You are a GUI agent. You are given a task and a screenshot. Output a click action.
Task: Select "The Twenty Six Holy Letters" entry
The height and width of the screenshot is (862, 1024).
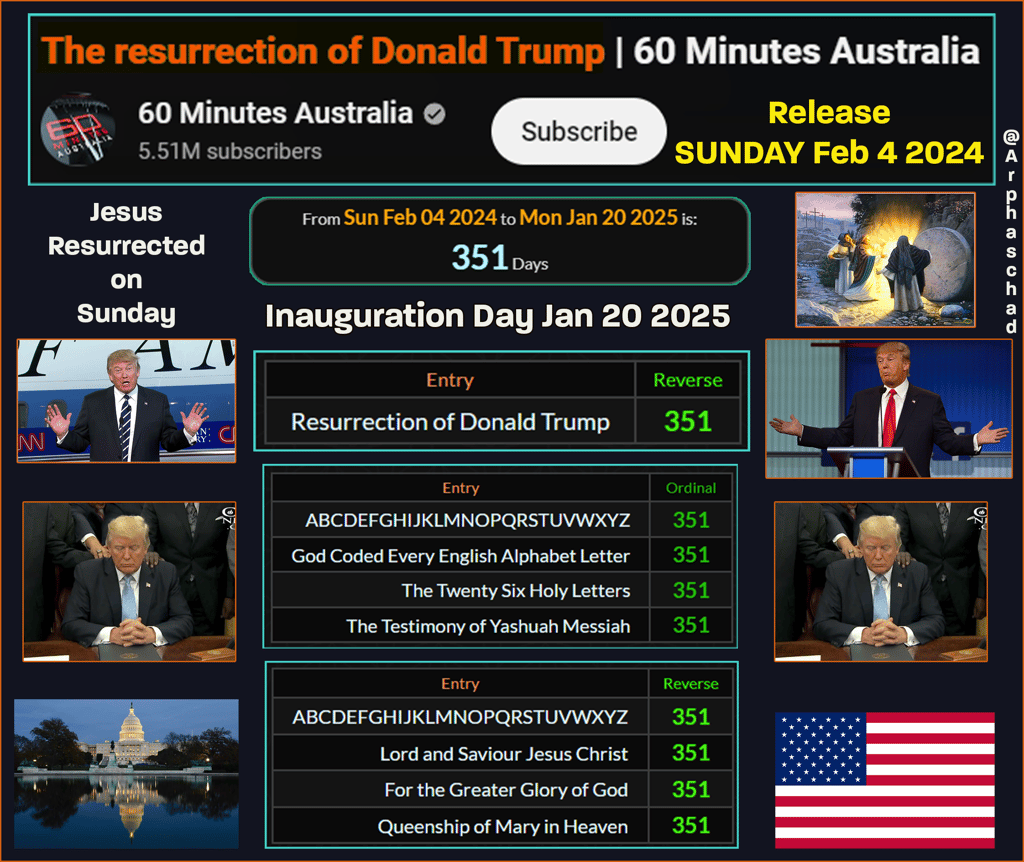(460, 591)
